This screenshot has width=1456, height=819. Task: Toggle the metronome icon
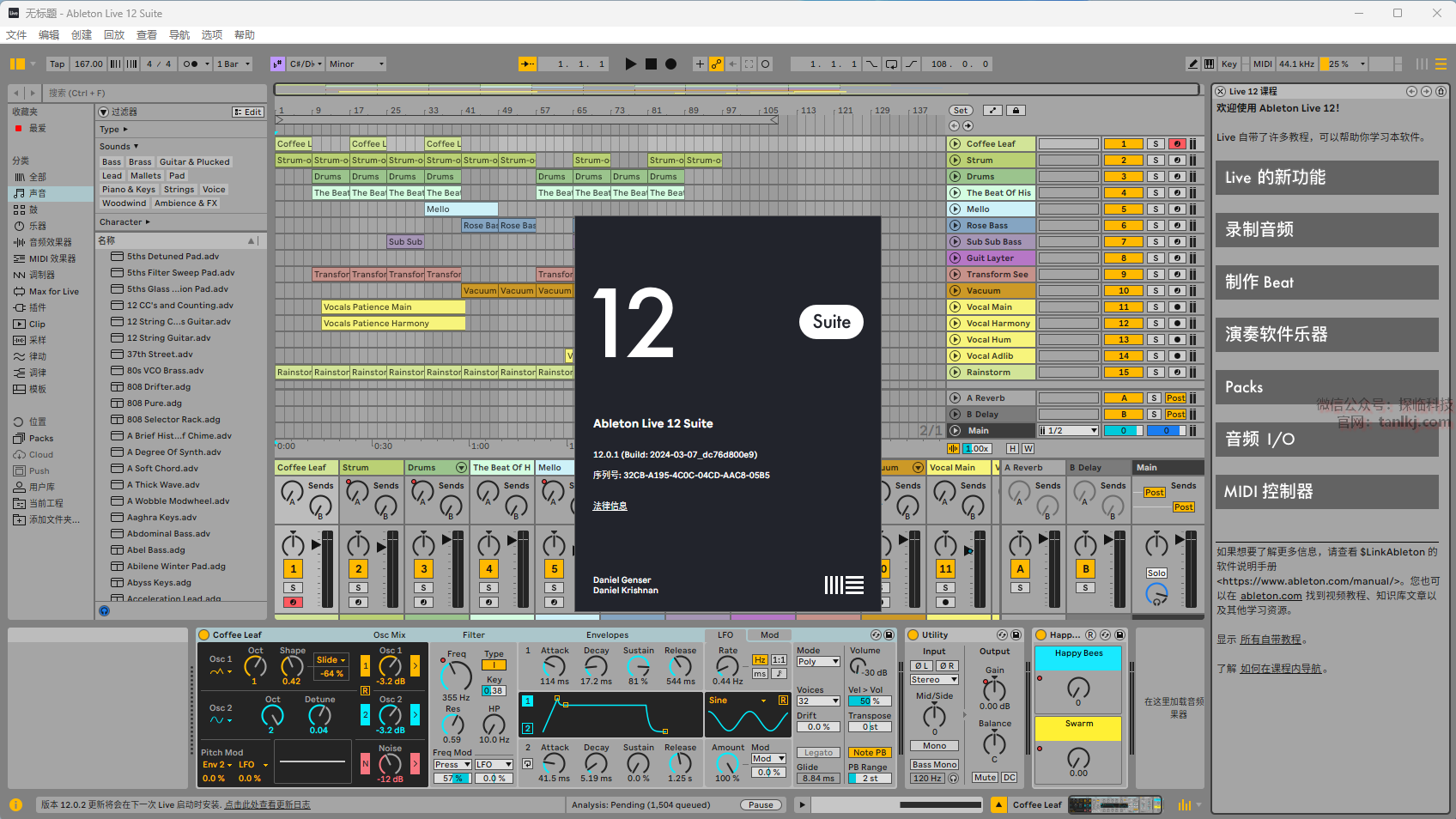click(191, 64)
